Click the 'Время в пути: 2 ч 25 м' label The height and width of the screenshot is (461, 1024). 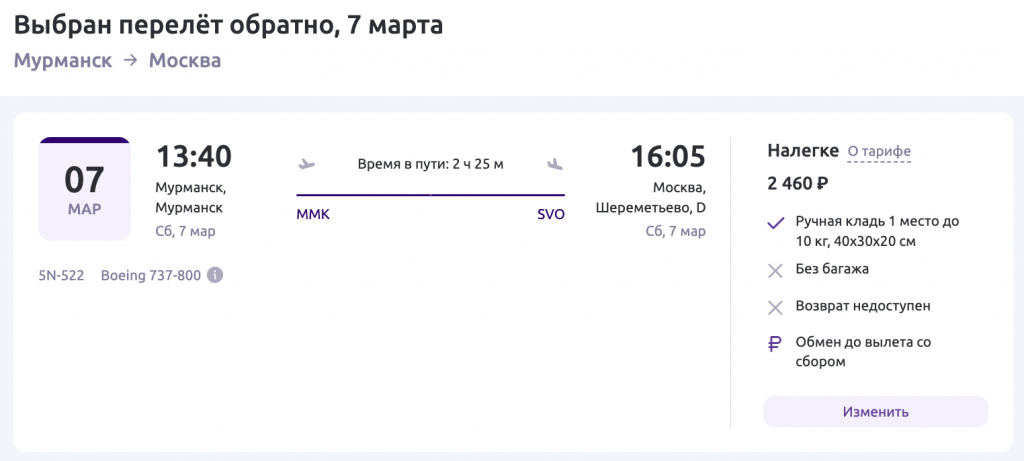431,163
